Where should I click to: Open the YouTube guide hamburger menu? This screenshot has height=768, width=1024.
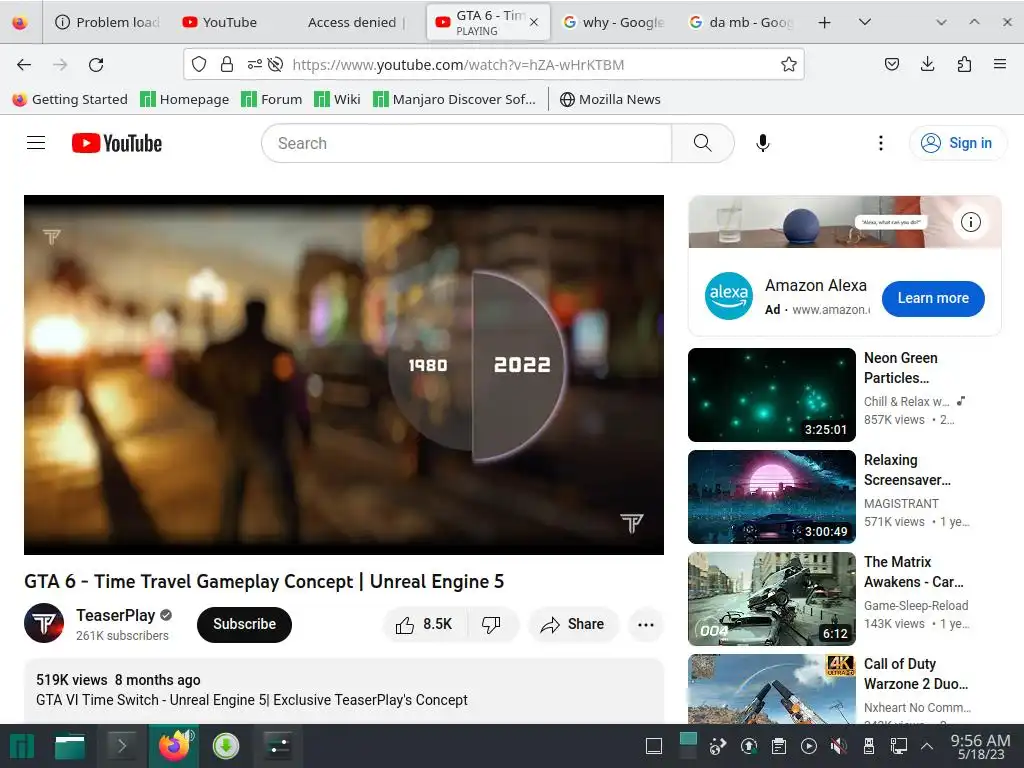[x=36, y=142]
